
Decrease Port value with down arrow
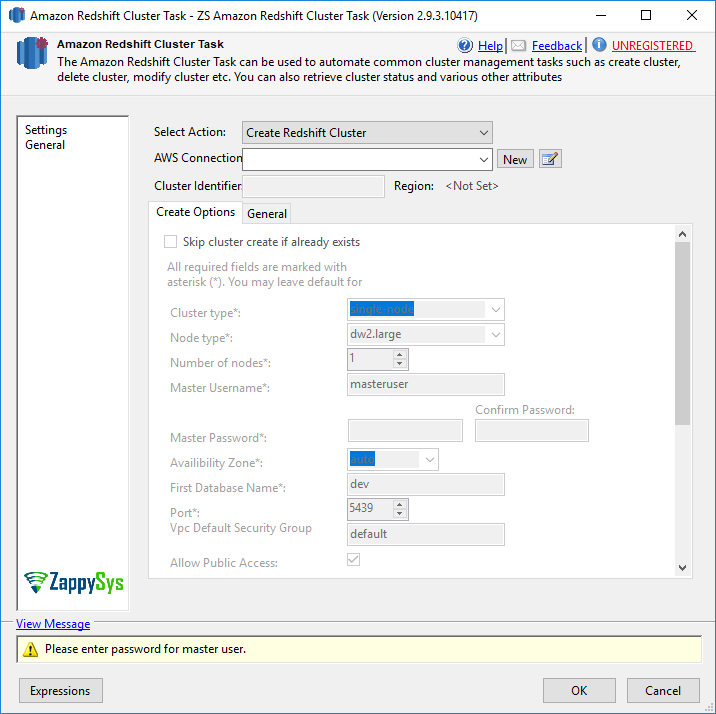400,514
